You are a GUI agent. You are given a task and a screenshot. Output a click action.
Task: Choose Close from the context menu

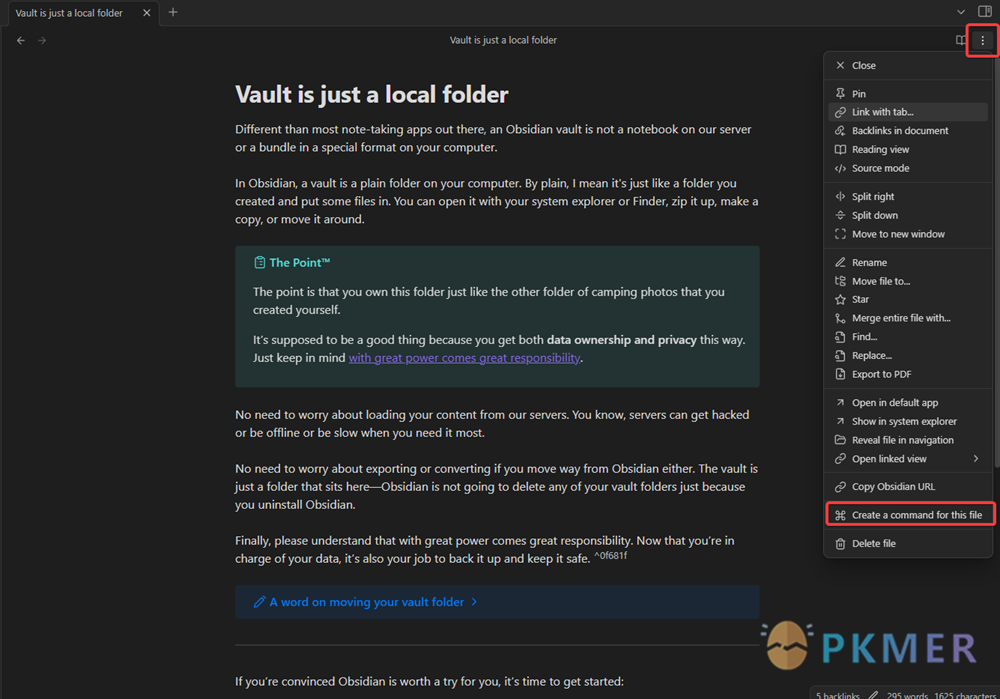point(908,65)
